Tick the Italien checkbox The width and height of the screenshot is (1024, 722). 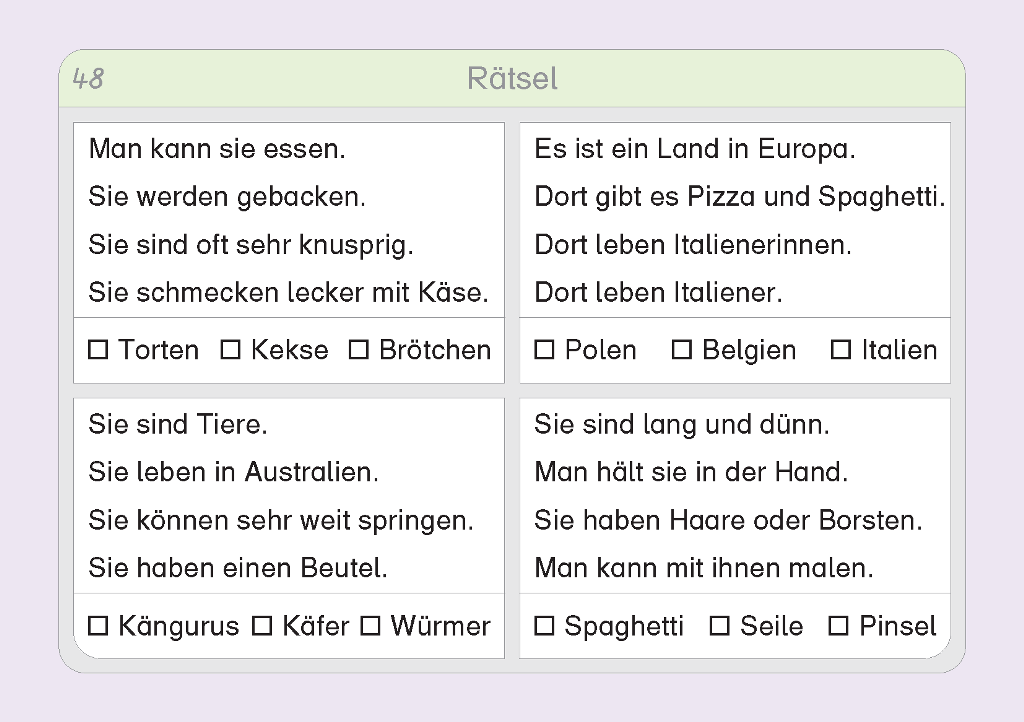coord(842,350)
